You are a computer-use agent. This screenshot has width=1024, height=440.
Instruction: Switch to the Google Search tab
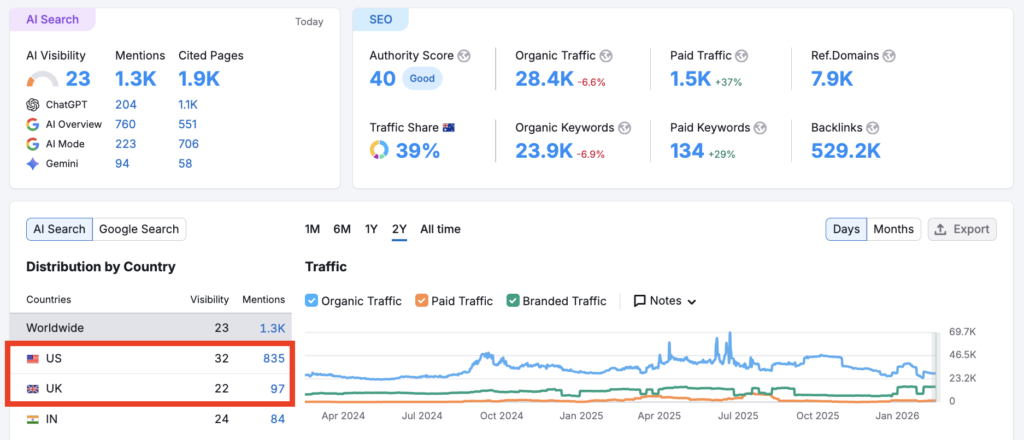point(139,229)
